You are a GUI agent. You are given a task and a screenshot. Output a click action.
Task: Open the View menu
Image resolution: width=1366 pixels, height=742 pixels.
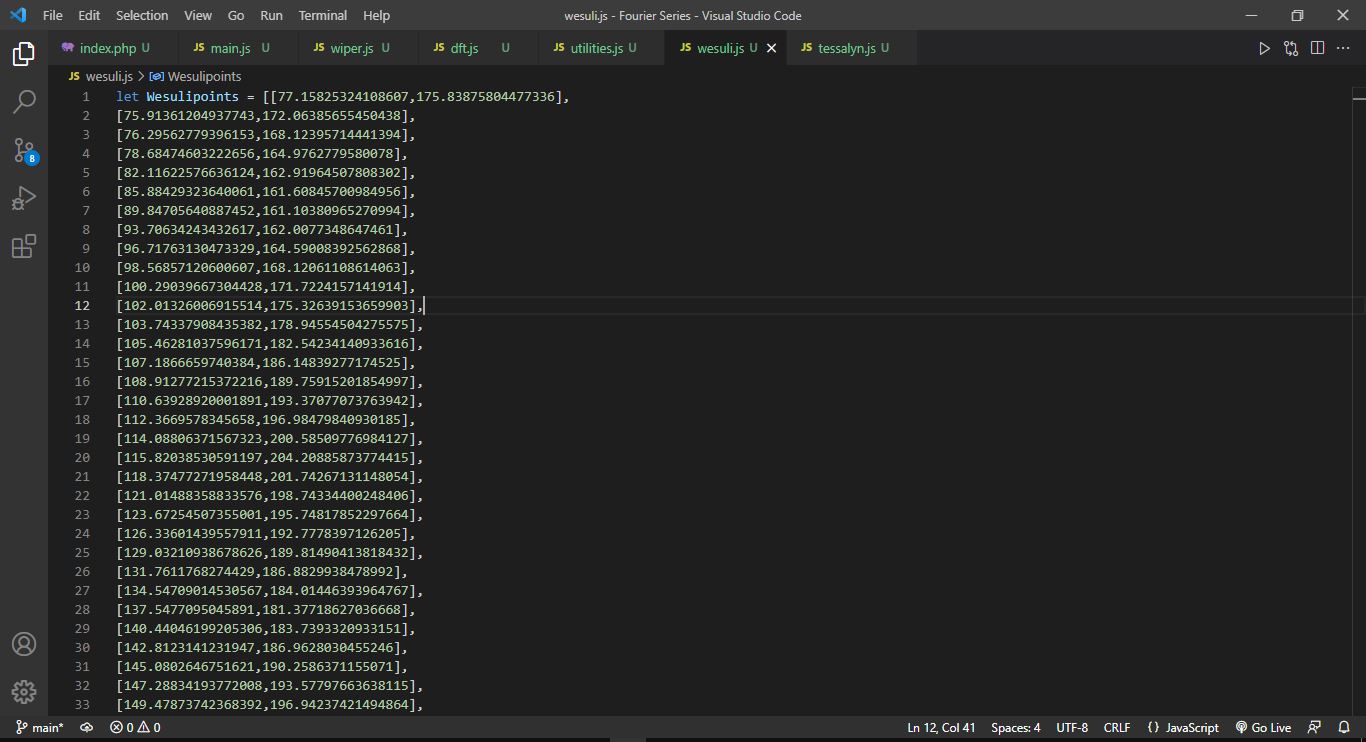[198, 15]
